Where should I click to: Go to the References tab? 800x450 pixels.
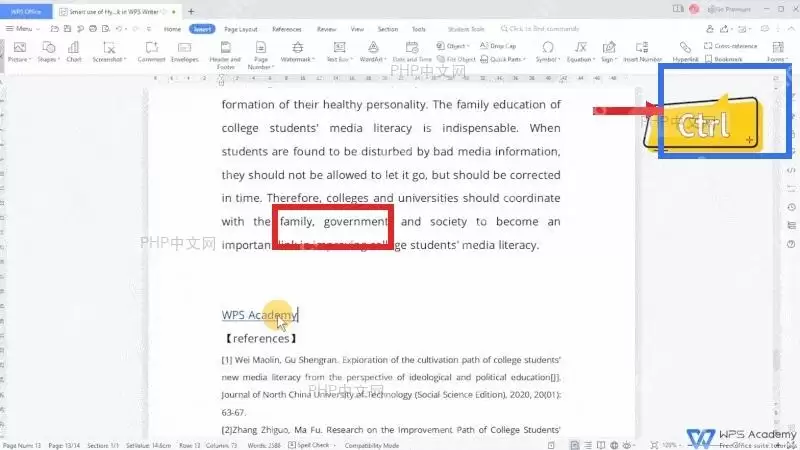coord(287,29)
